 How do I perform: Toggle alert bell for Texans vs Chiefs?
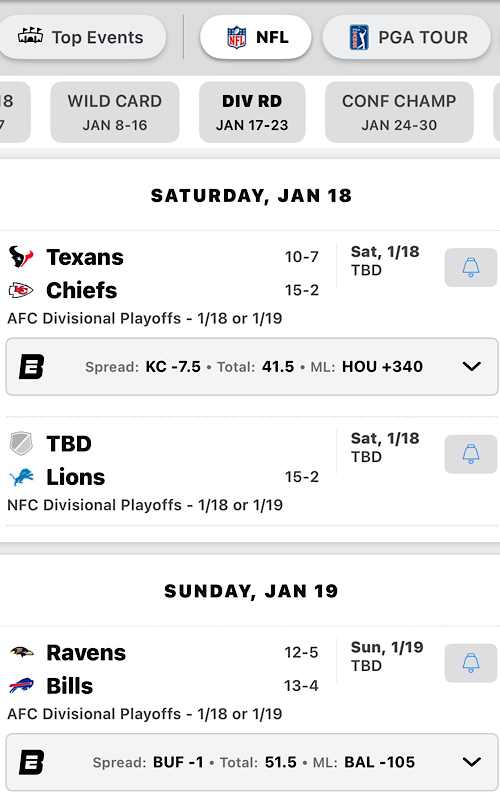(471, 267)
